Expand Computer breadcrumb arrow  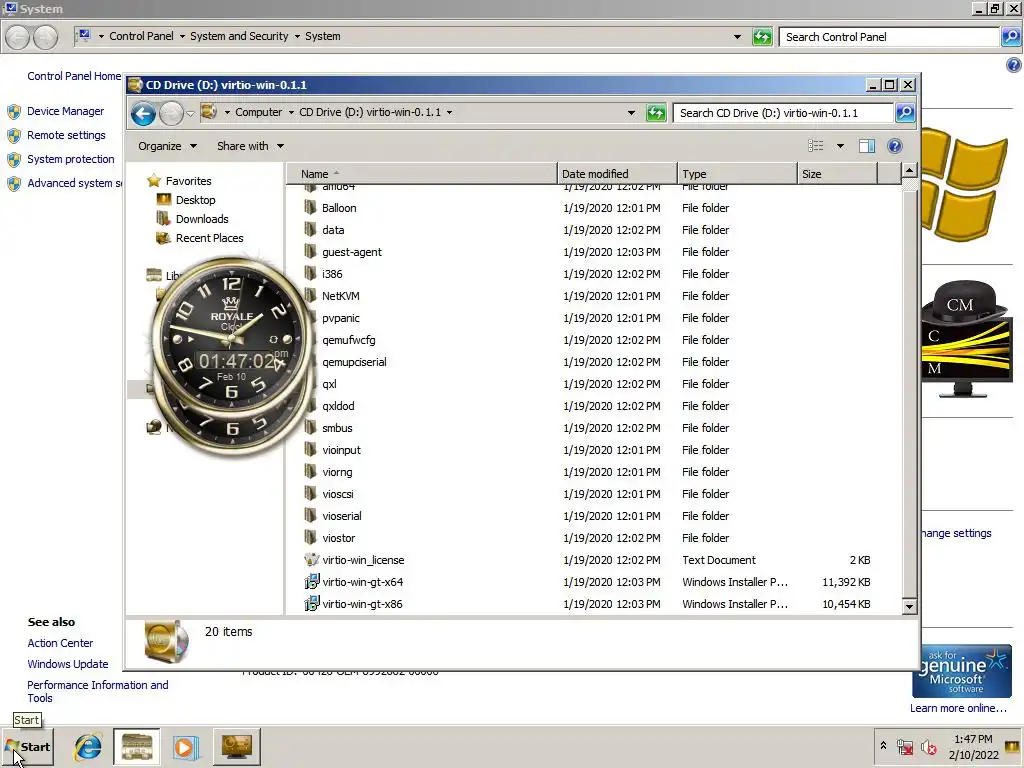pos(291,112)
